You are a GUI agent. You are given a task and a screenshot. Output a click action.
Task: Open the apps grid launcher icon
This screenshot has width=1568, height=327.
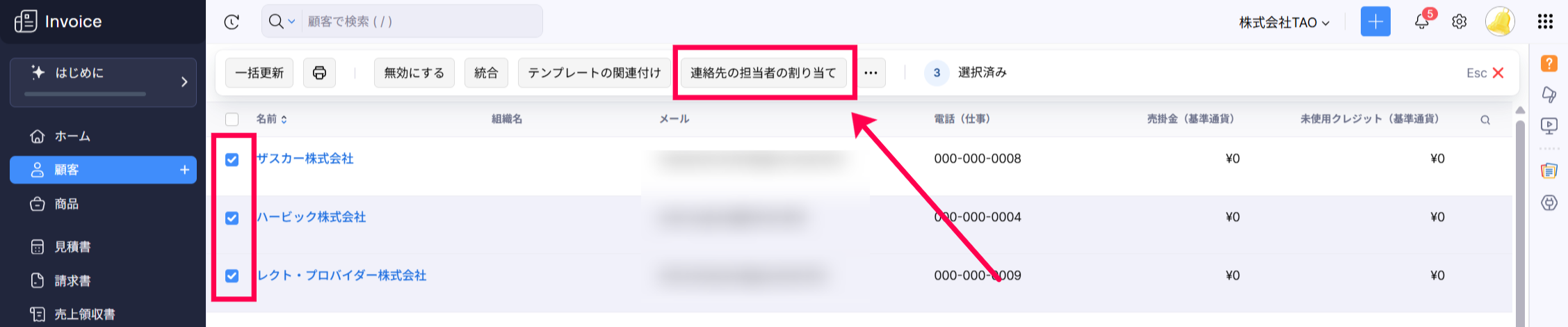(1545, 22)
